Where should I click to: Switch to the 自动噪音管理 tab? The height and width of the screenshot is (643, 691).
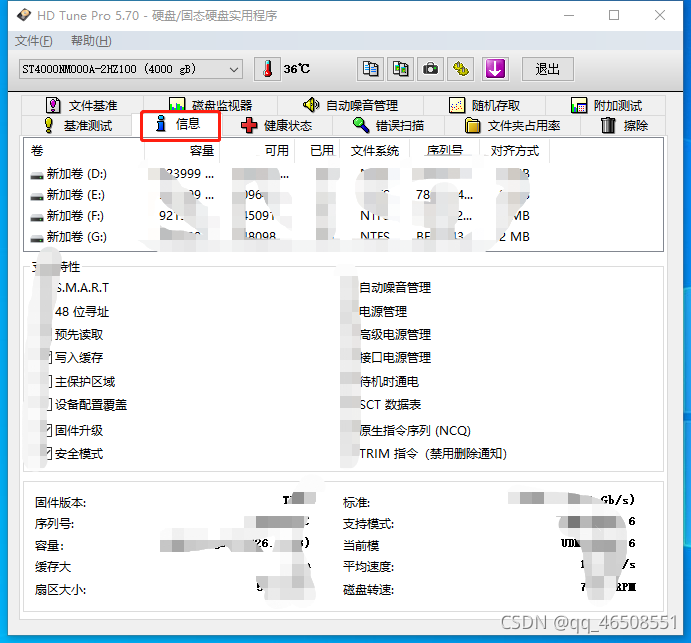tap(350, 105)
